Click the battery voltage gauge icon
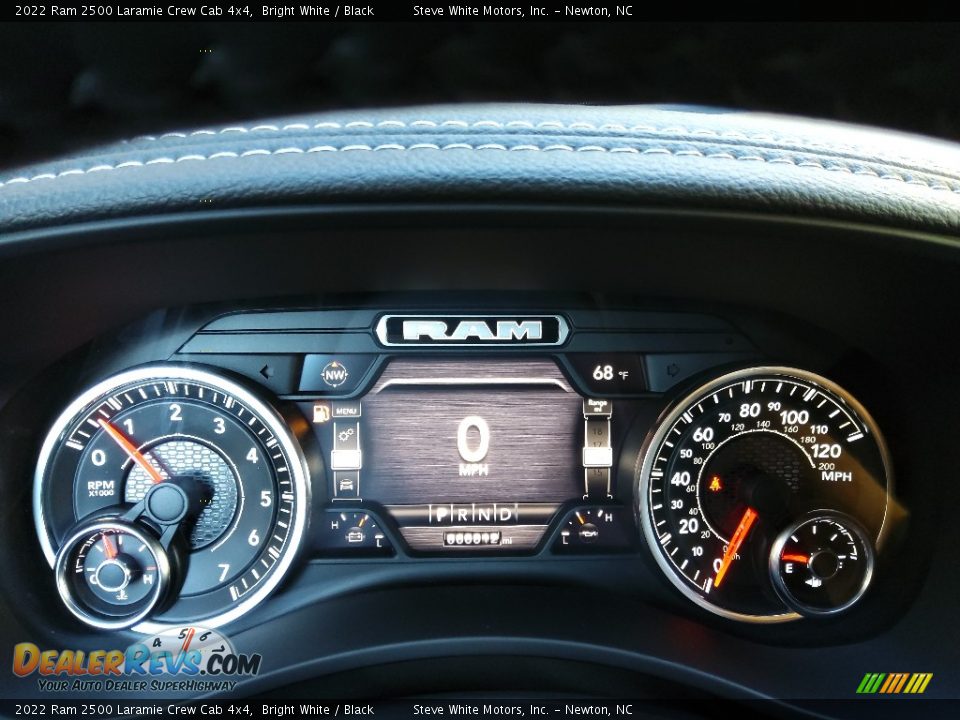The height and width of the screenshot is (720, 960). [x=355, y=536]
